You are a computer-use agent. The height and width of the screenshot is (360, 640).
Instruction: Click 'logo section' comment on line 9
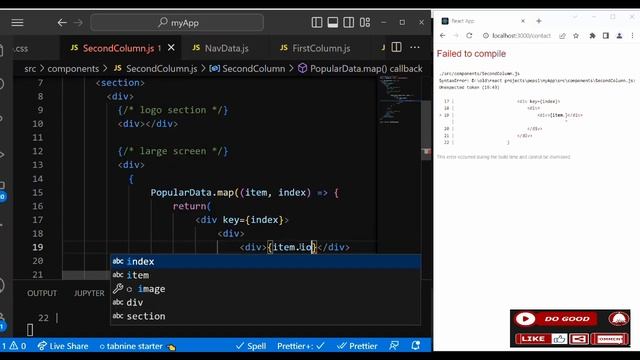click(173, 110)
